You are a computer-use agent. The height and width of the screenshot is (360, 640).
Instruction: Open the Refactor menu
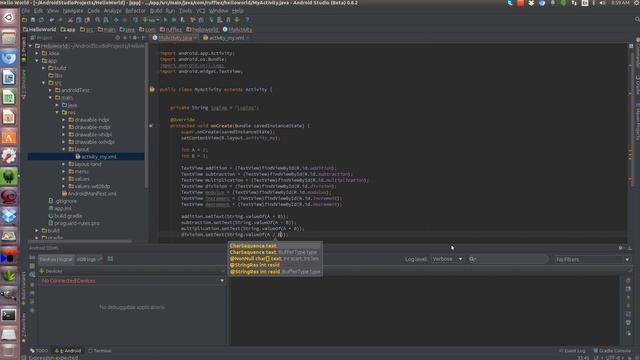136,11
